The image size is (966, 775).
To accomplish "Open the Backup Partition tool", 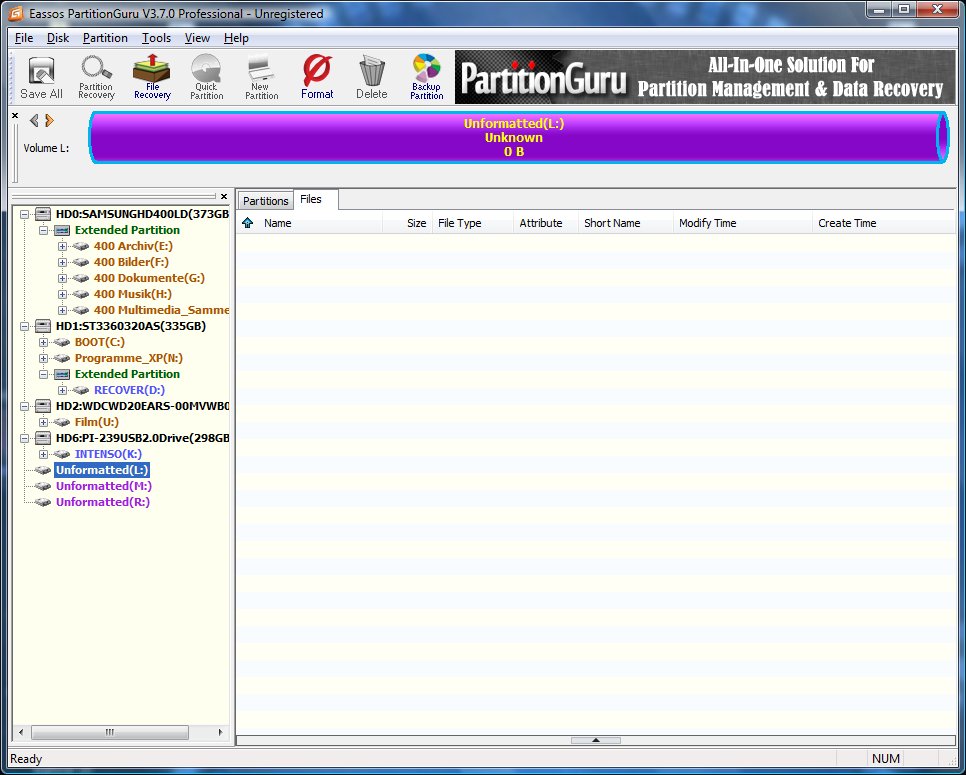I will pos(426,78).
